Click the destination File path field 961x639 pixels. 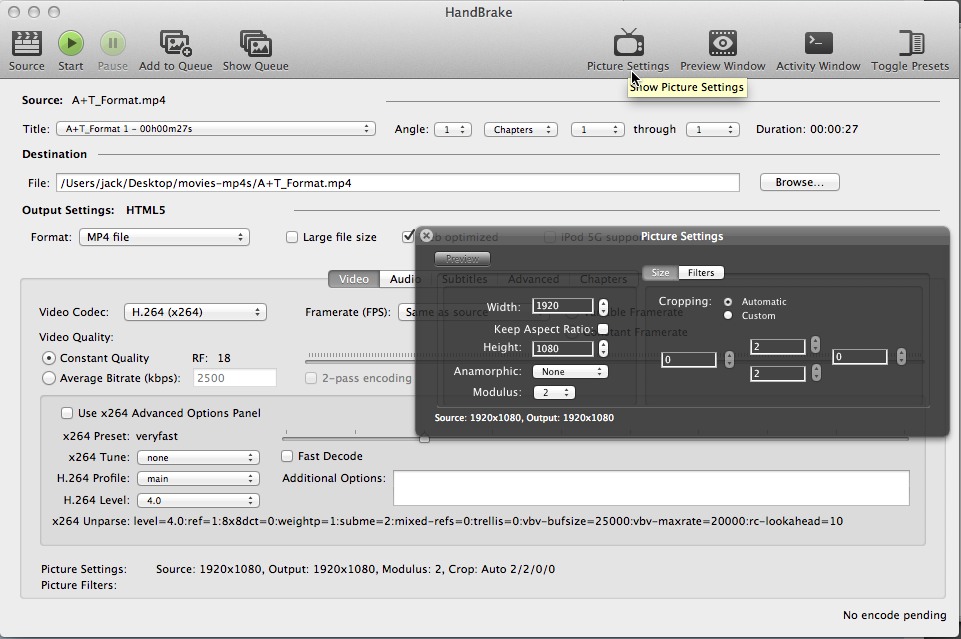tap(397, 183)
